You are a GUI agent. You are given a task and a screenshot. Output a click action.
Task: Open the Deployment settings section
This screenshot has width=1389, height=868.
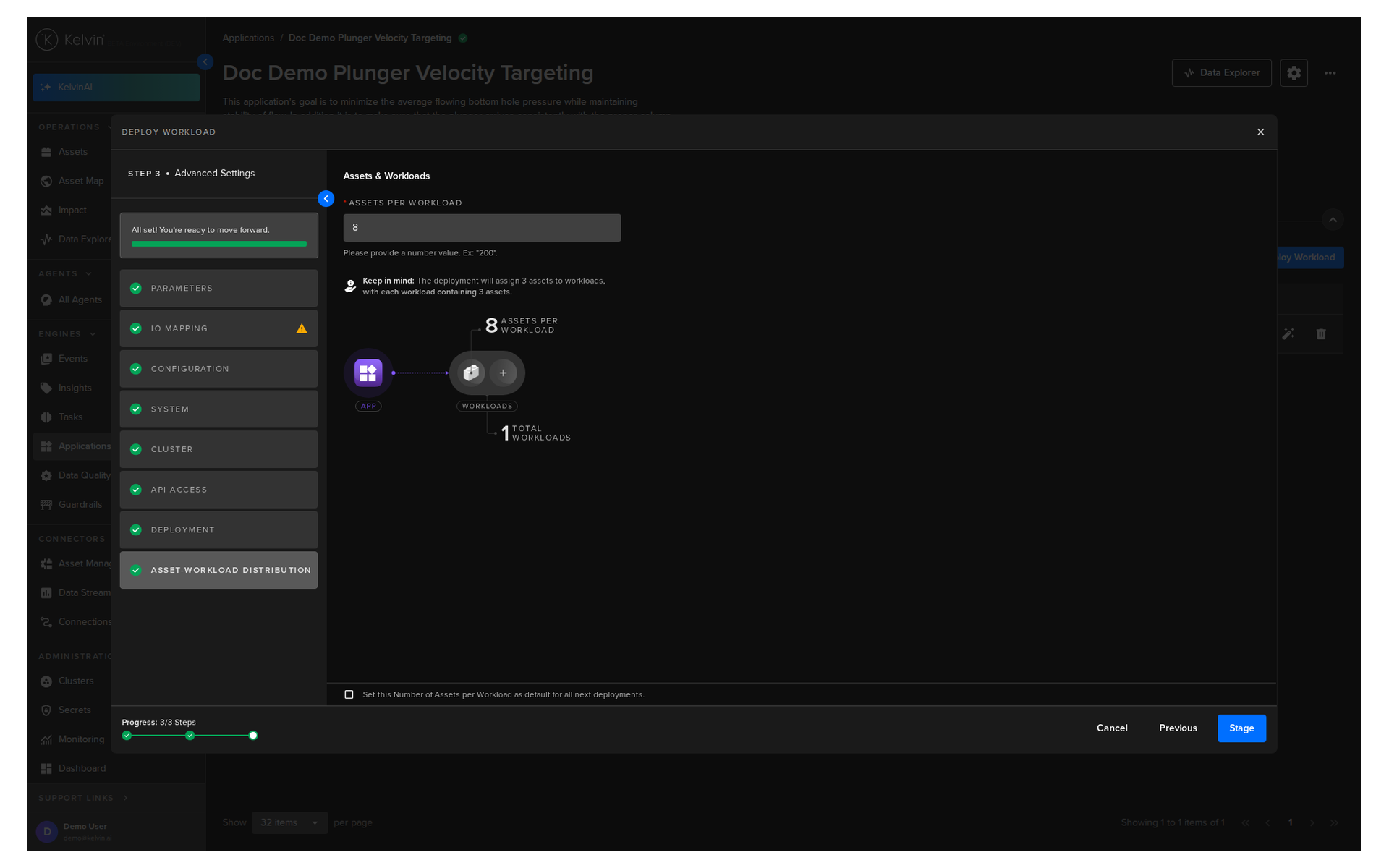pyautogui.click(x=218, y=529)
